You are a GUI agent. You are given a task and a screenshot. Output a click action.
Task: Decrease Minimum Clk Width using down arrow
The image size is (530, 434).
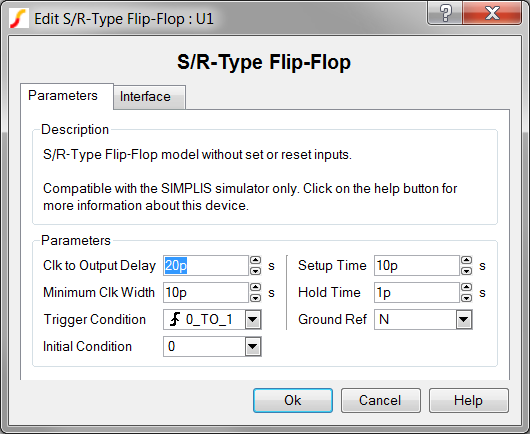coord(256,298)
